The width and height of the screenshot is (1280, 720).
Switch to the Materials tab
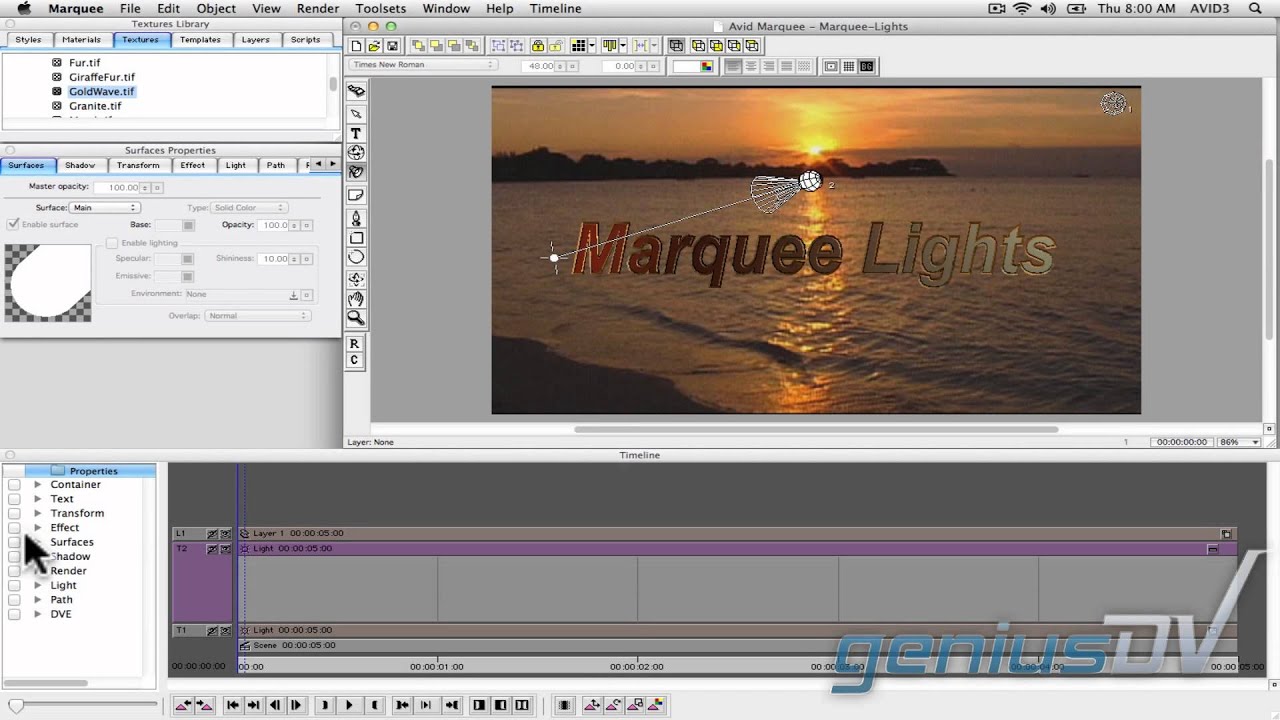coord(81,40)
